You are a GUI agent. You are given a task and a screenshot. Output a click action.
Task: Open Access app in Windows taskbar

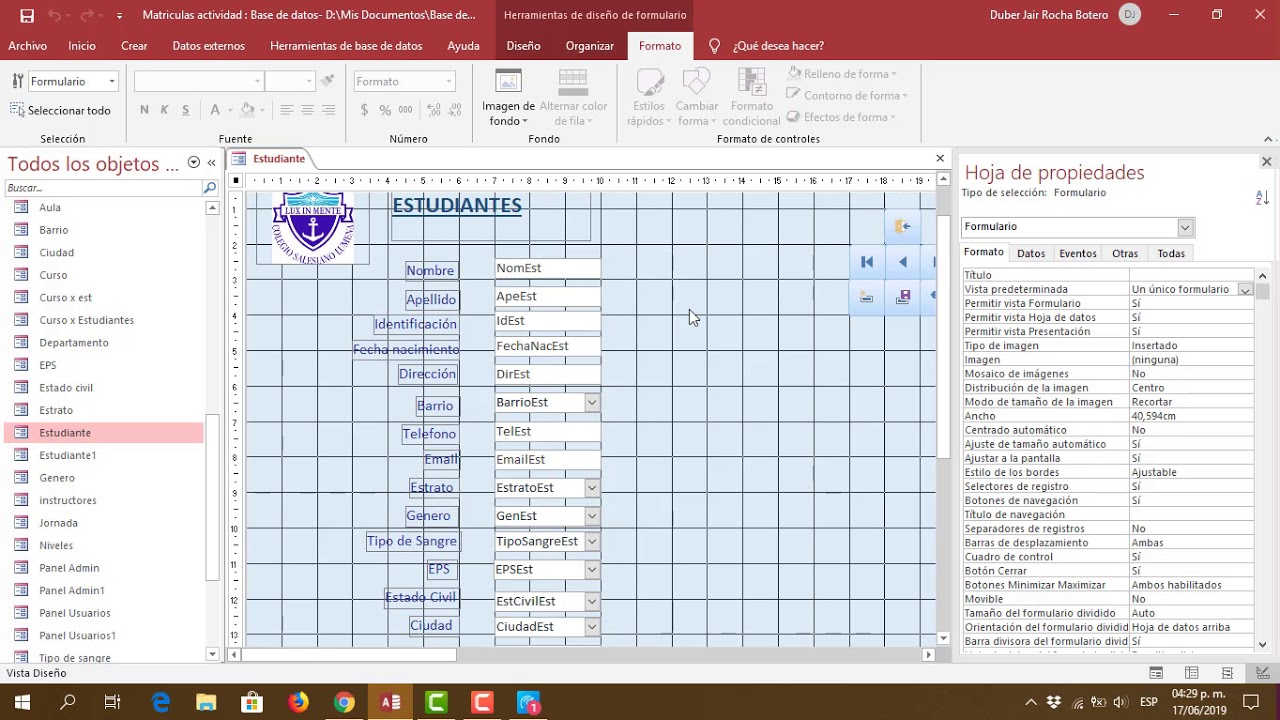[x=390, y=702]
